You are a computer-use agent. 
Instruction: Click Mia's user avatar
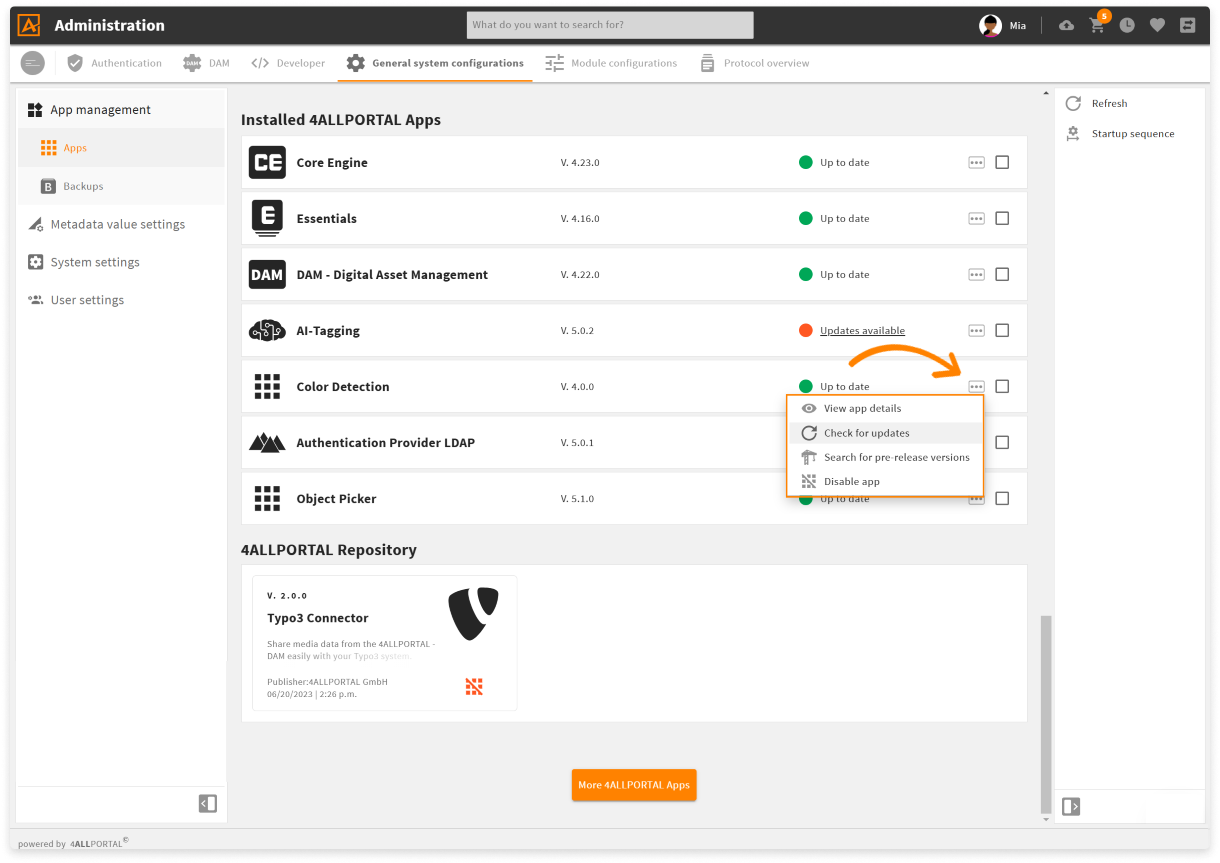[990, 26]
